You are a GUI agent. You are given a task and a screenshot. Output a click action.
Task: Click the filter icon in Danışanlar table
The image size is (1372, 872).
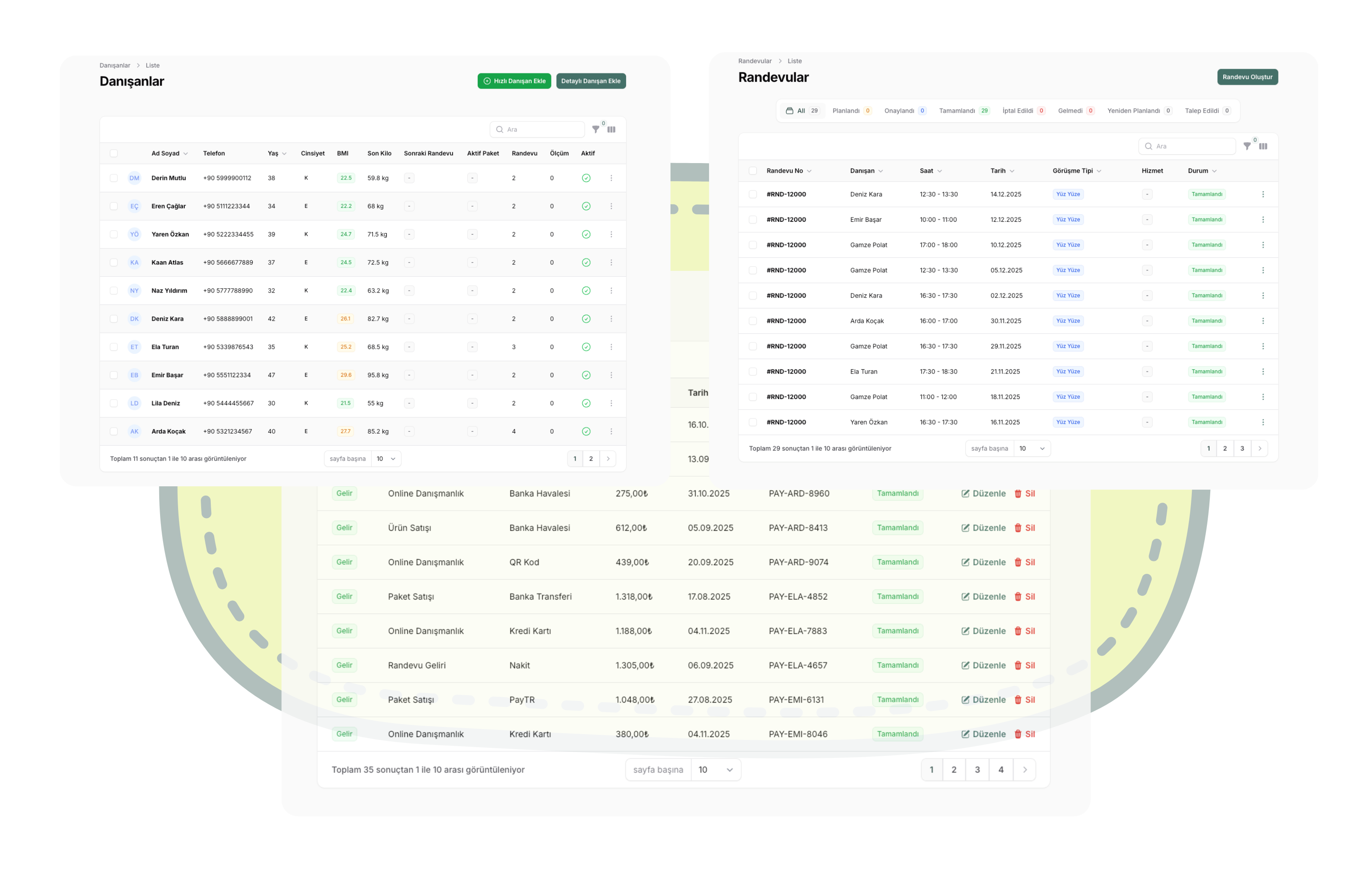point(595,130)
